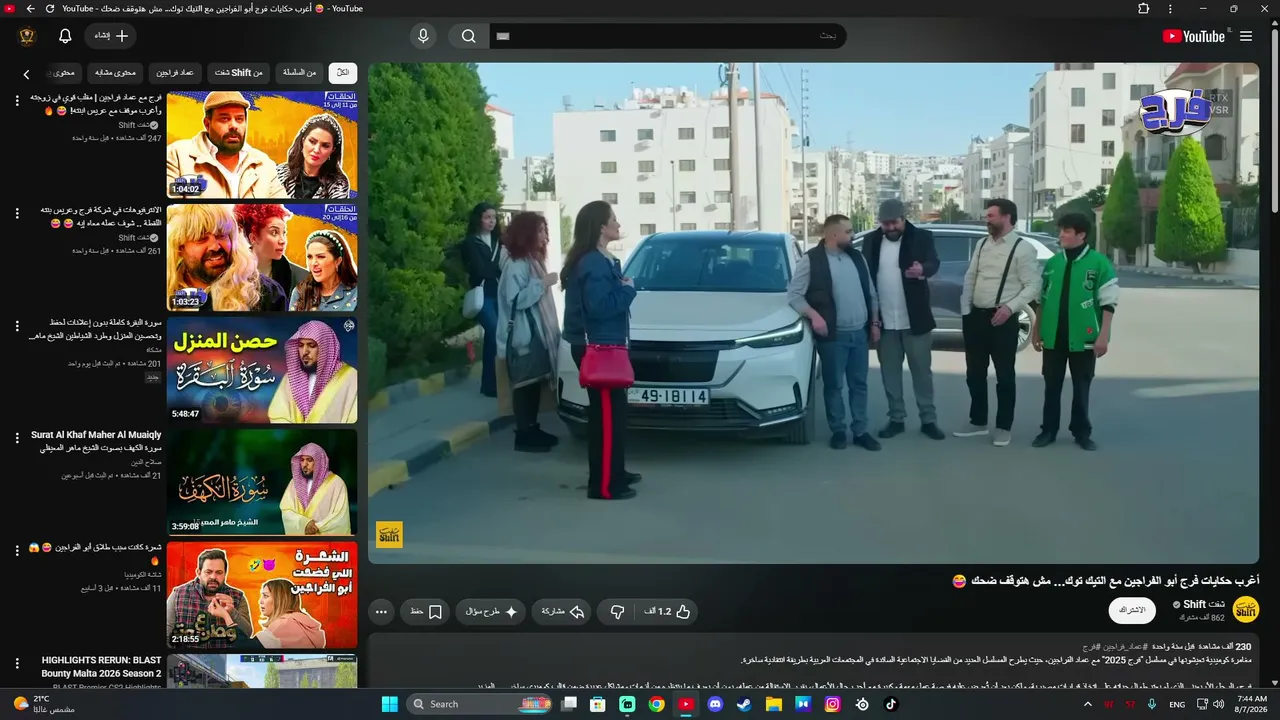Screen dimensions: 1280x720
Task: Go to YouTube home via the logo
Action: (x=1194, y=36)
